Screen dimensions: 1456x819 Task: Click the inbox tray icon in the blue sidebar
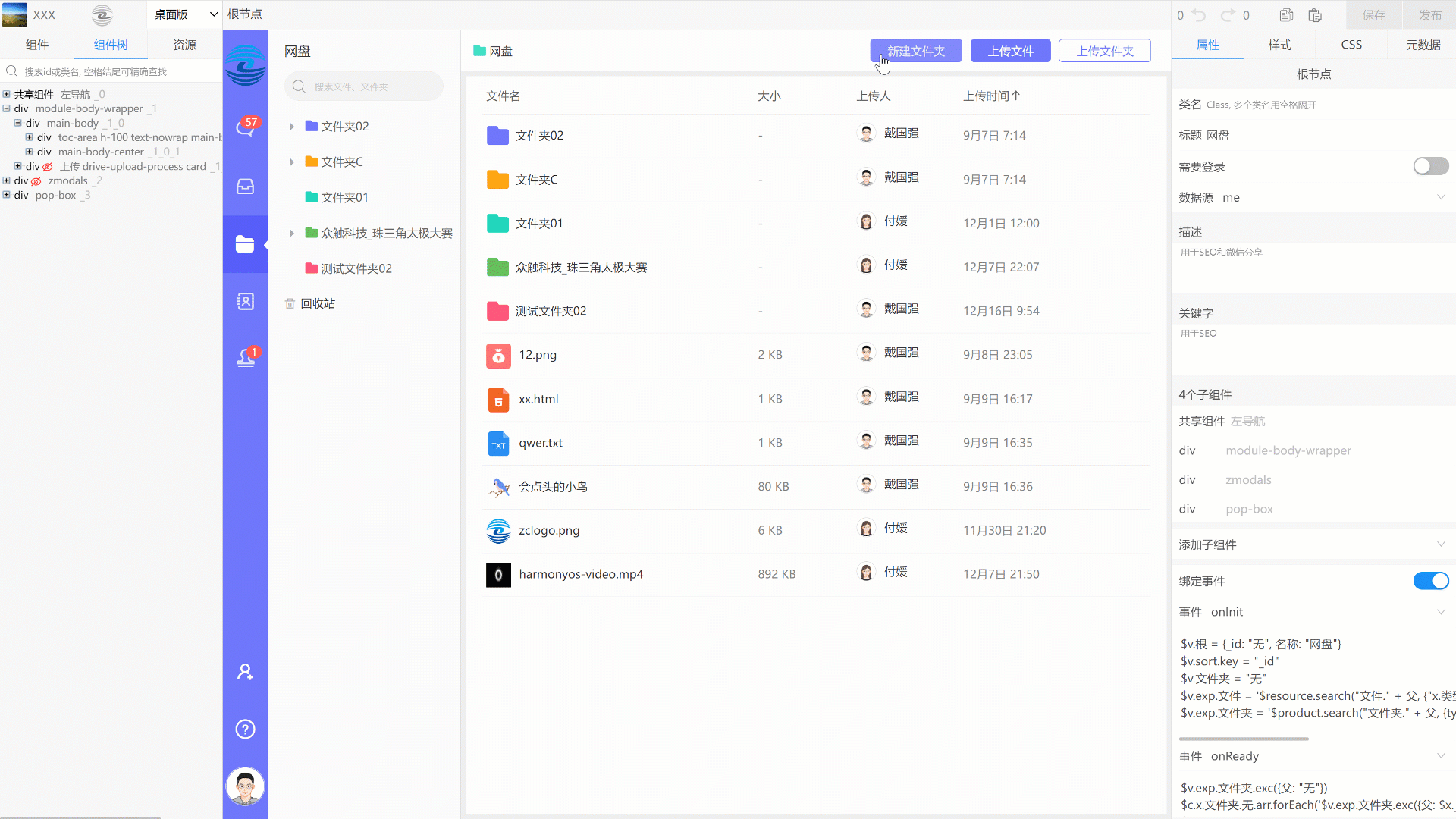[x=245, y=187]
